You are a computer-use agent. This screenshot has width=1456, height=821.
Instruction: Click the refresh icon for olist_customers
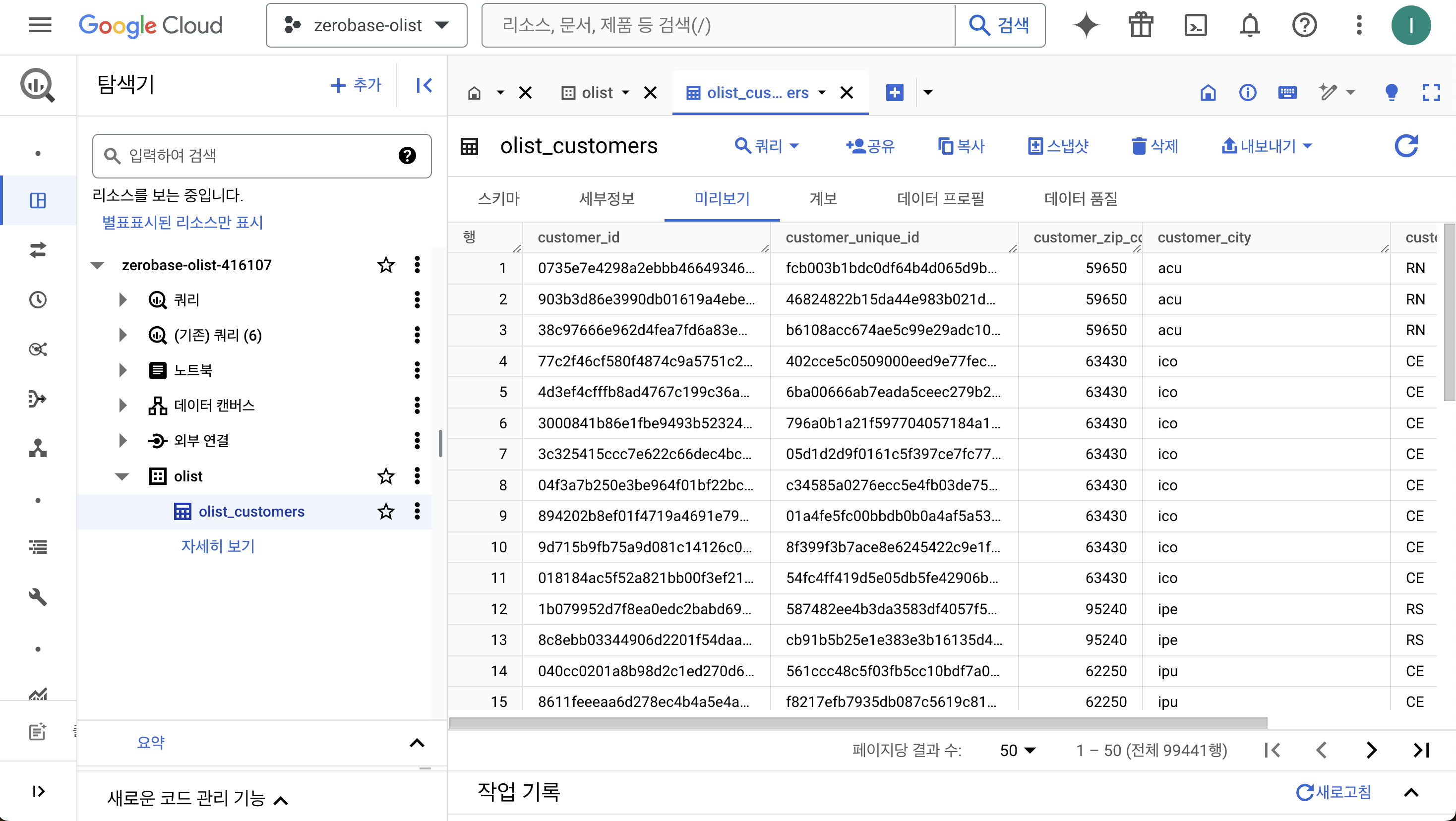[1406, 146]
